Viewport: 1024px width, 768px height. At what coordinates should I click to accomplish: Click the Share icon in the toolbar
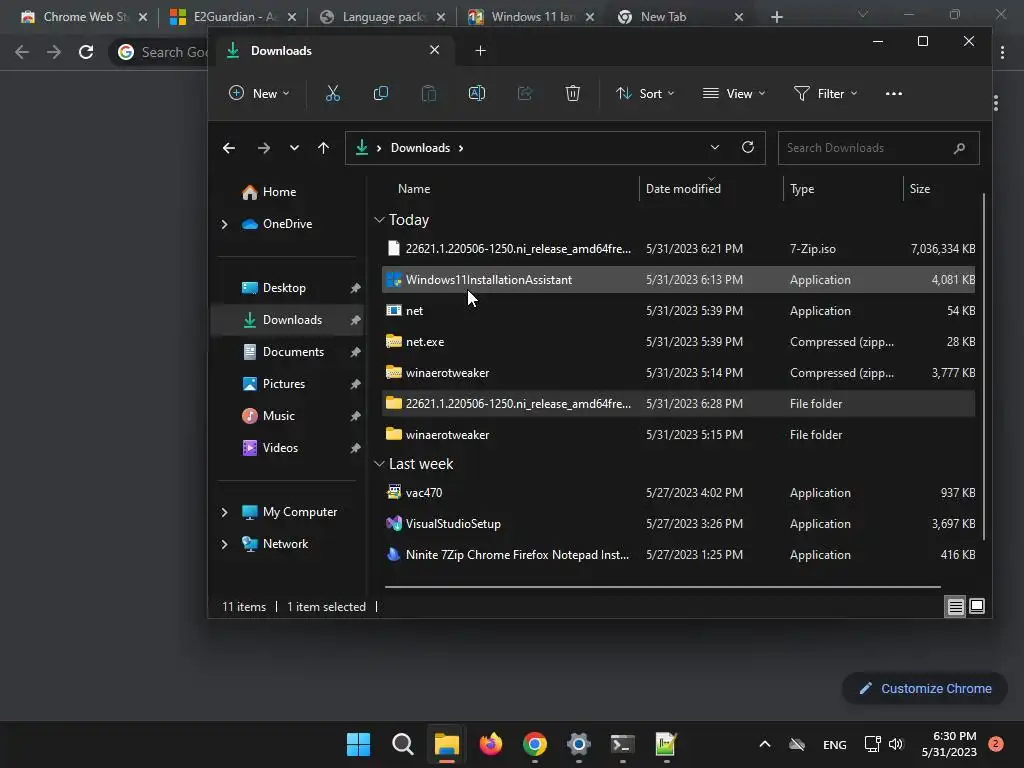click(524, 93)
